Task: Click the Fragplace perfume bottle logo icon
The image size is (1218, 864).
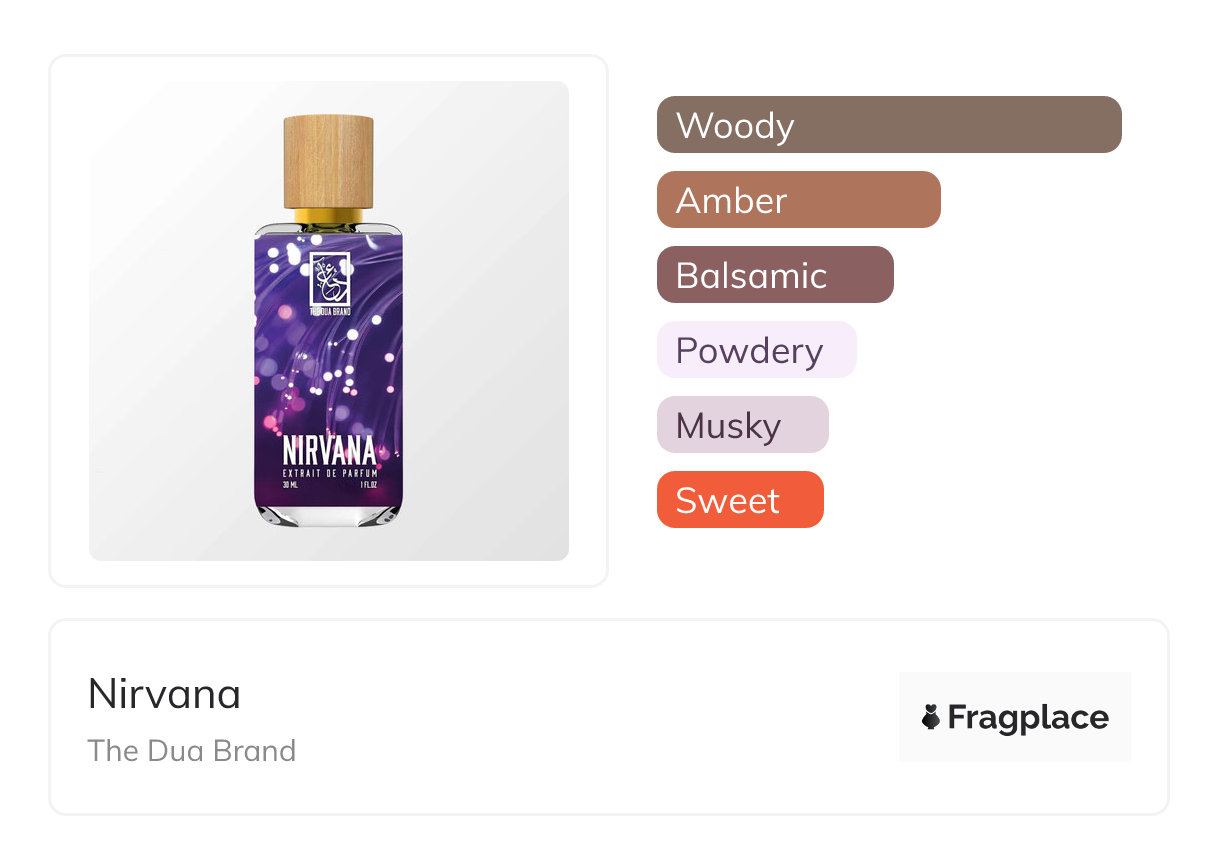Action: coord(931,717)
